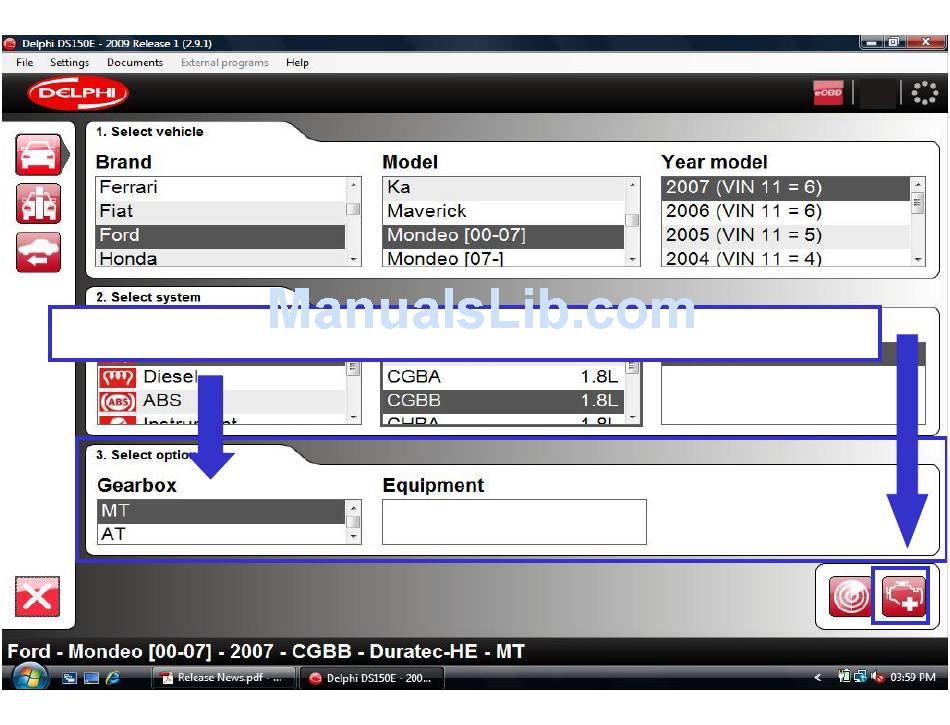Open the Help menu

point(297,62)
